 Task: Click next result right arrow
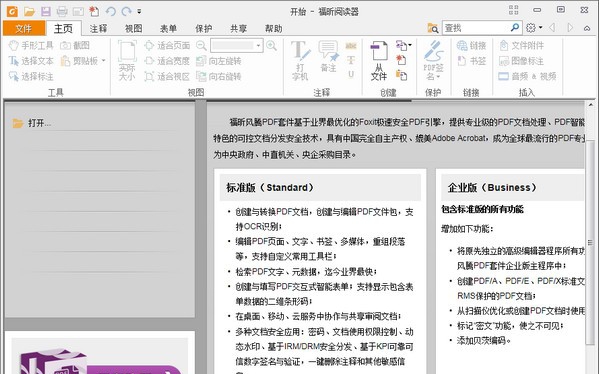[x=570, y=28]
